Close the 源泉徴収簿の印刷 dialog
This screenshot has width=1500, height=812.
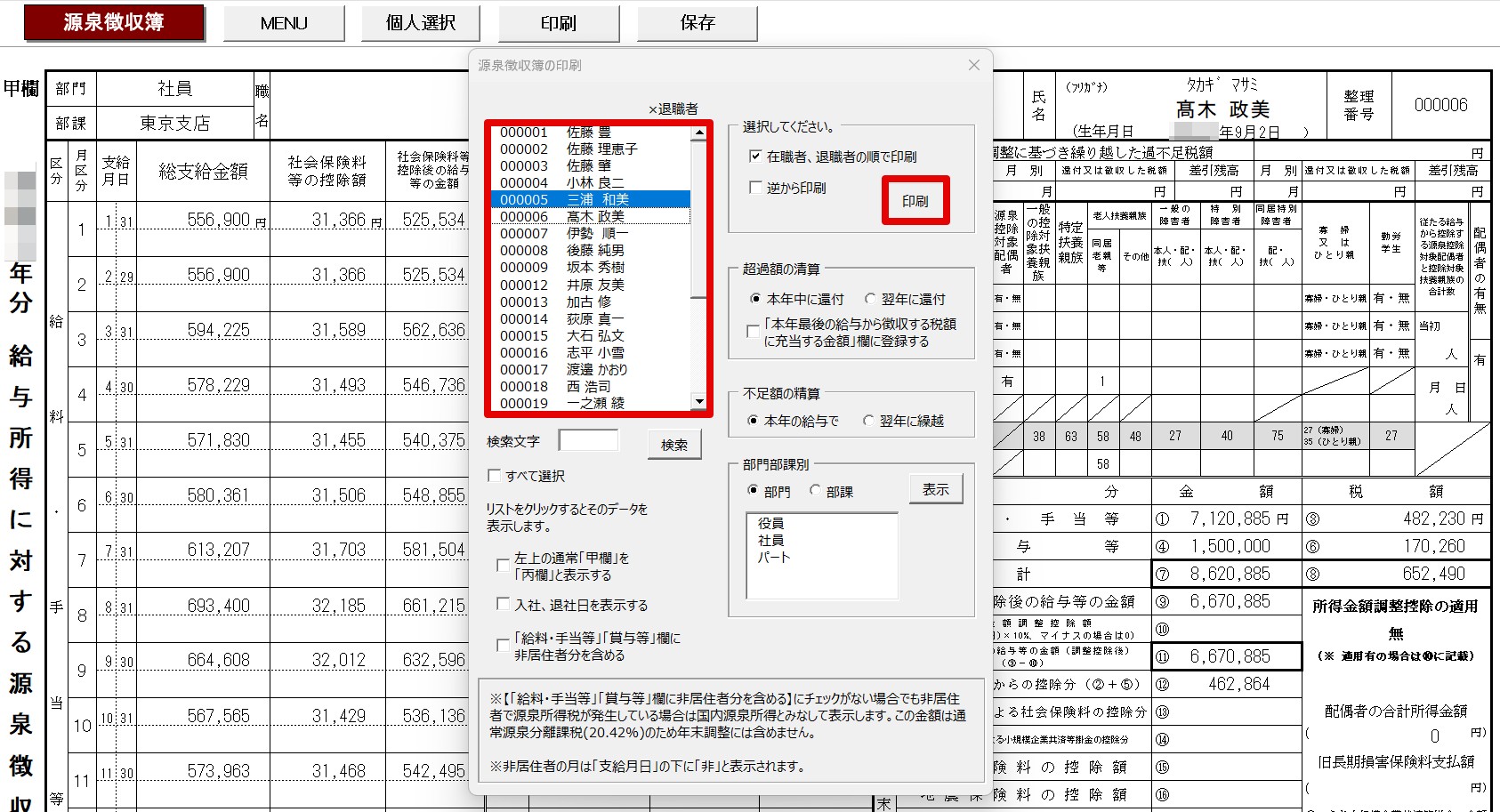[973, 65]
